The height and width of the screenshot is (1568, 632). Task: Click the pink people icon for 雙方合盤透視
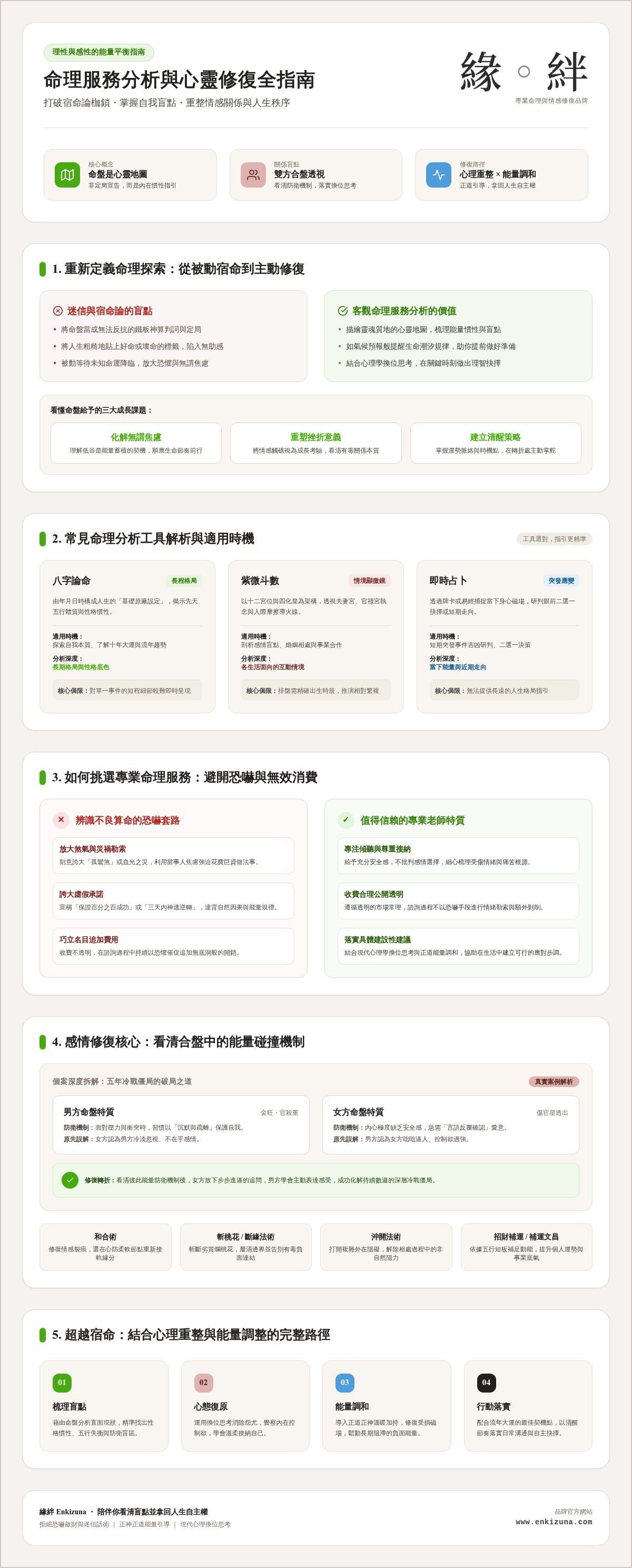coord(253,175)
